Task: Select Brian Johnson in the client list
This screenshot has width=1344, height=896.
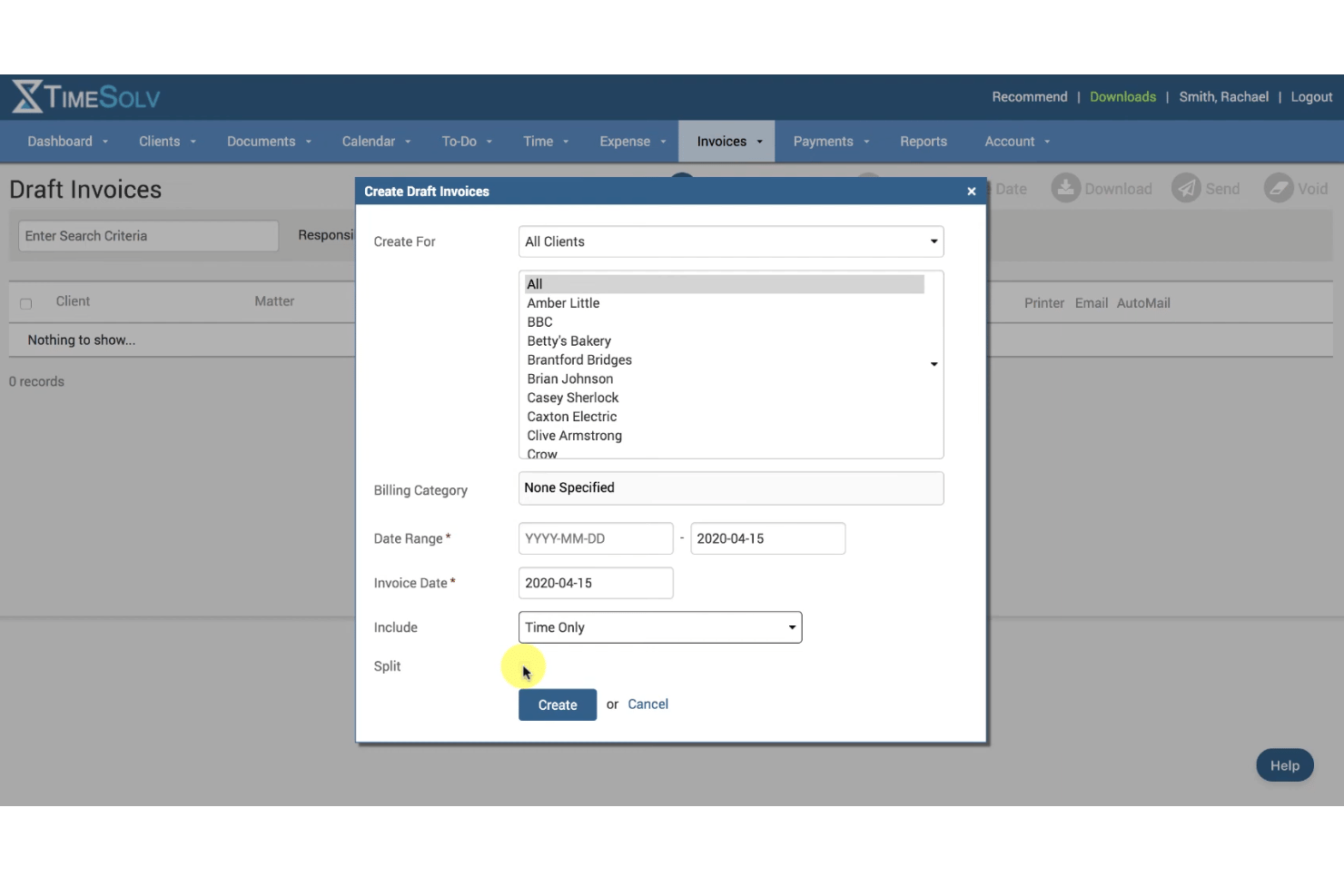Action: (725, 379)
